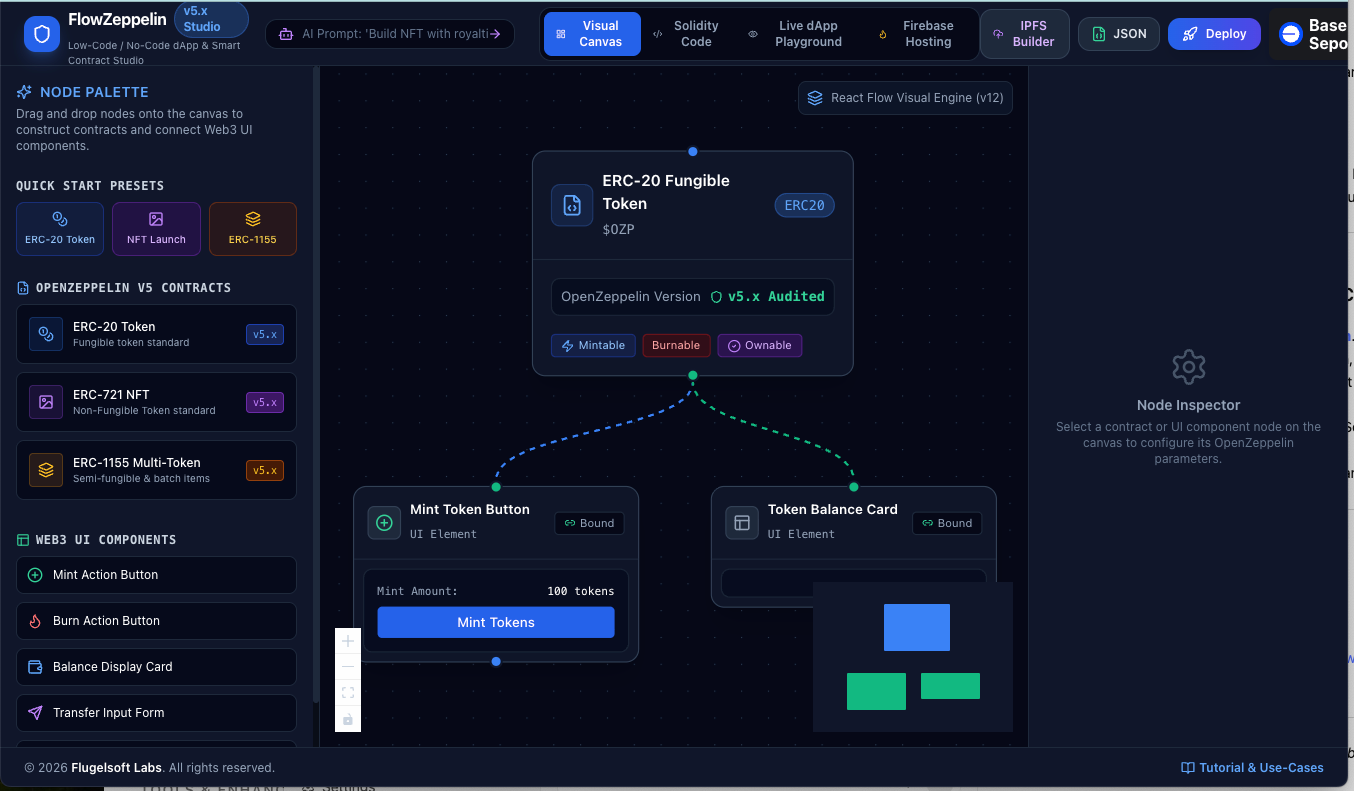
Task: Open the Live dApp Playground tab
Action: (798, 34)
